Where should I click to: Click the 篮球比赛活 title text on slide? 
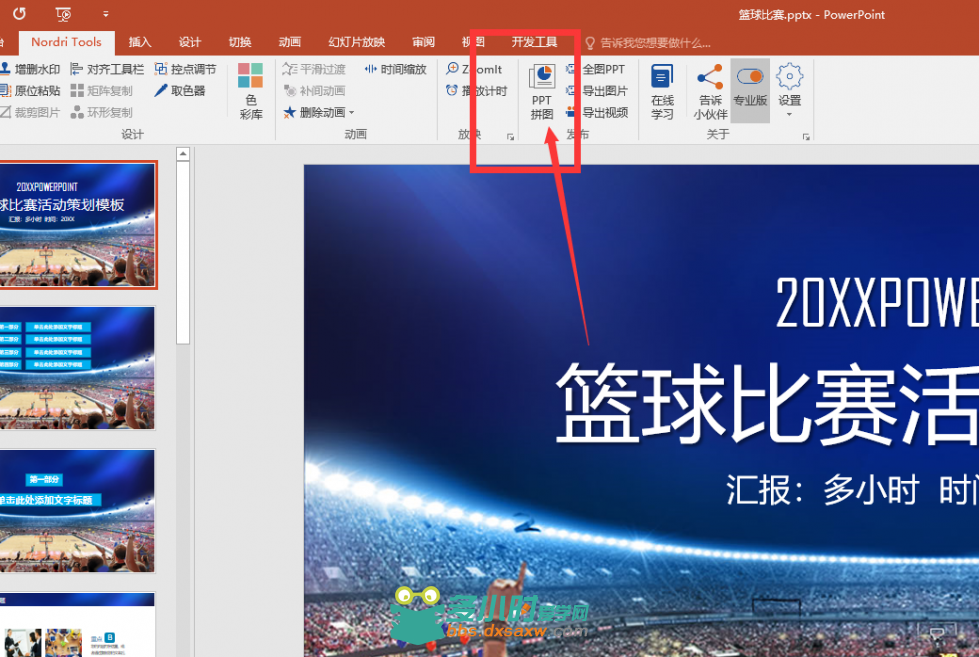(x=766, y=403)
